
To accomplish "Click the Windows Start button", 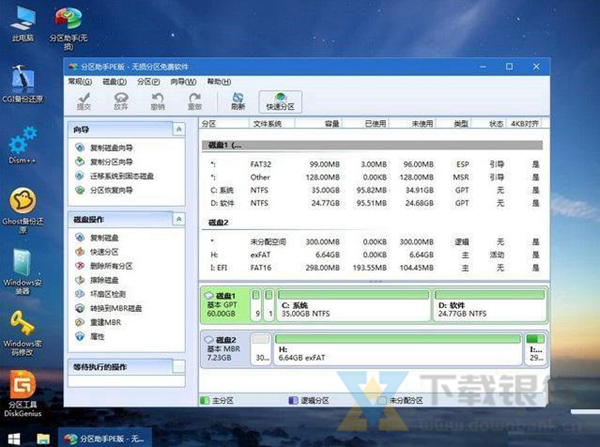I will coord(14,439).
